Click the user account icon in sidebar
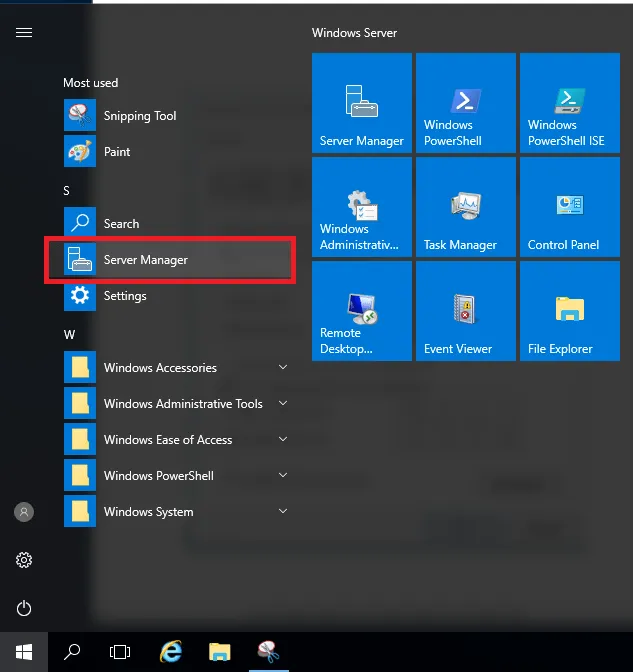Screen dimensions: 633x672 (24, 512)
